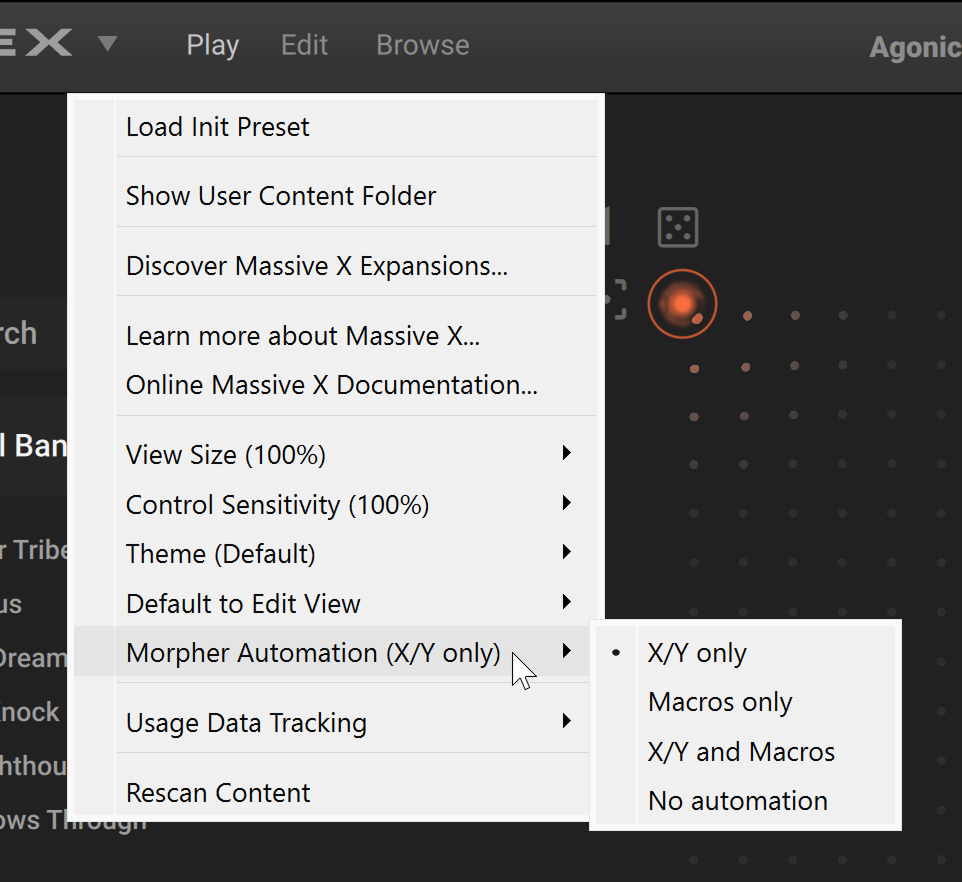The width and height of the screenshot is (962, 882).
Task: Select "No automation" in the submenu
Action: click(737, 800)
